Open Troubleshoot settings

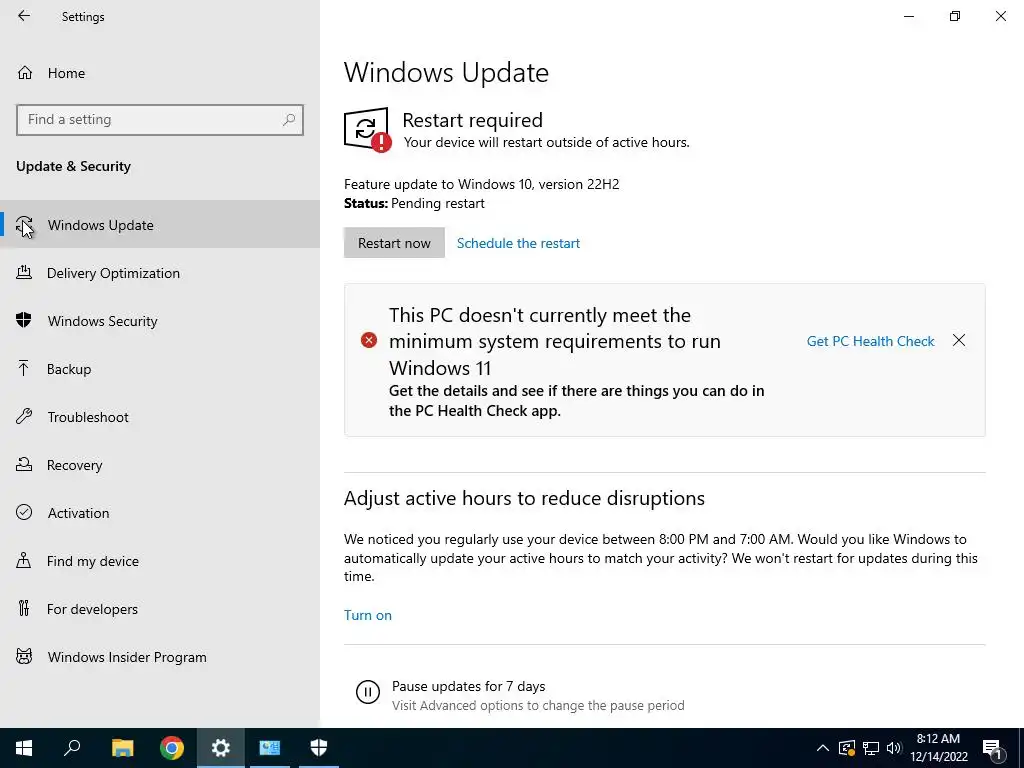tap(160, 417)
